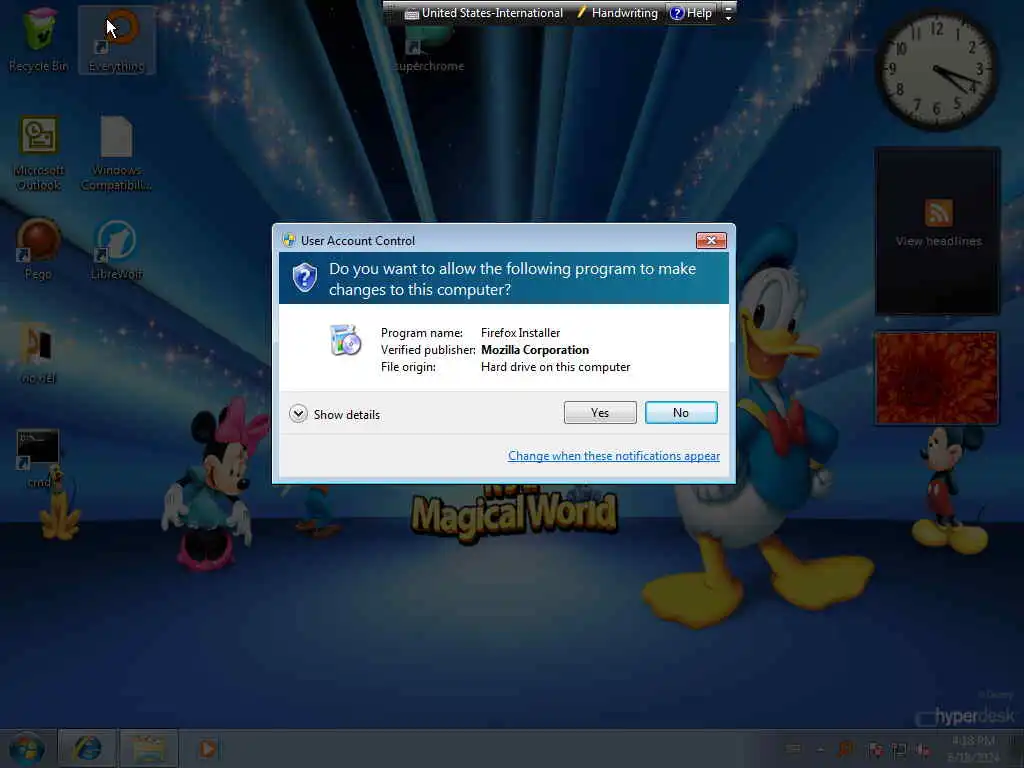Close the User Account Control dialog
The width and height of the screenshot is (1024, 768).
711,240
